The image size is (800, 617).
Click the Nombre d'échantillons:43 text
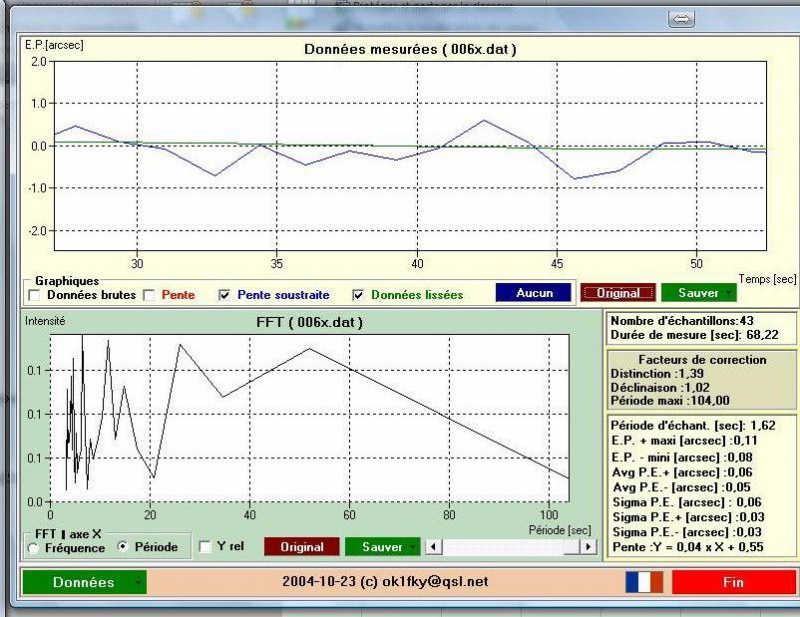pyautogui.click(x=682, y=321)
